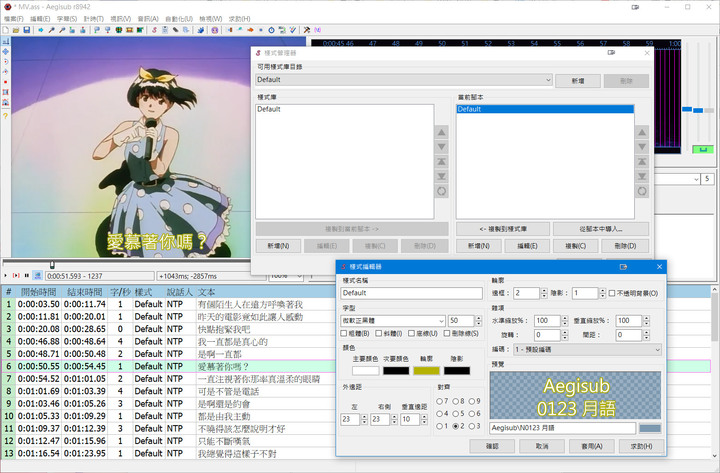Click catalog 新增 button in styles manager
Viewport: 720px width, 473px height.
pyautogui.click(x=578, y=81)
